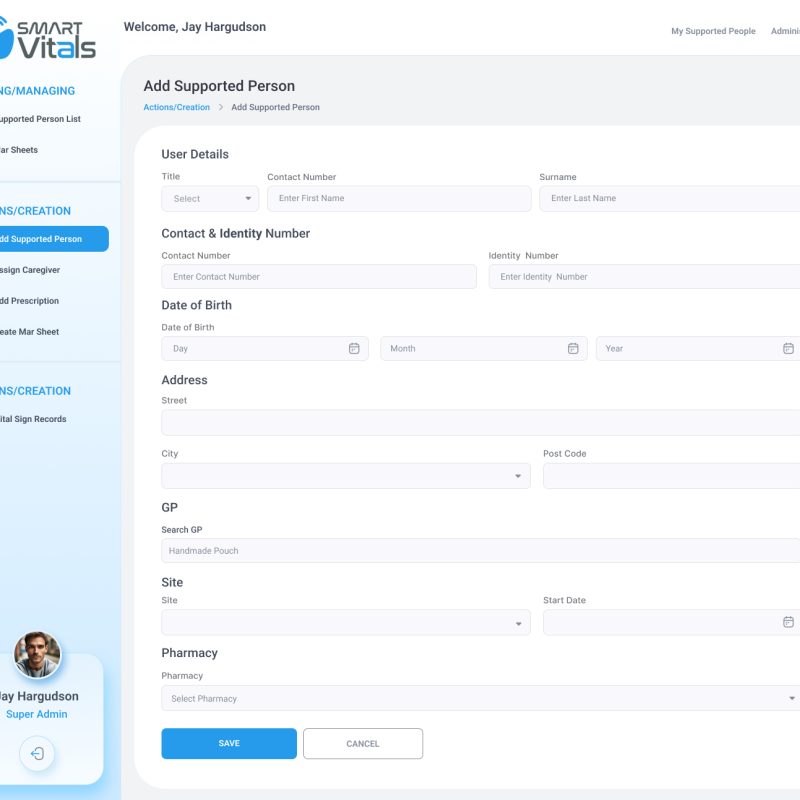Click the Save button
The image size is (800, 800).
pyautogui.click(x=229, y=744)
